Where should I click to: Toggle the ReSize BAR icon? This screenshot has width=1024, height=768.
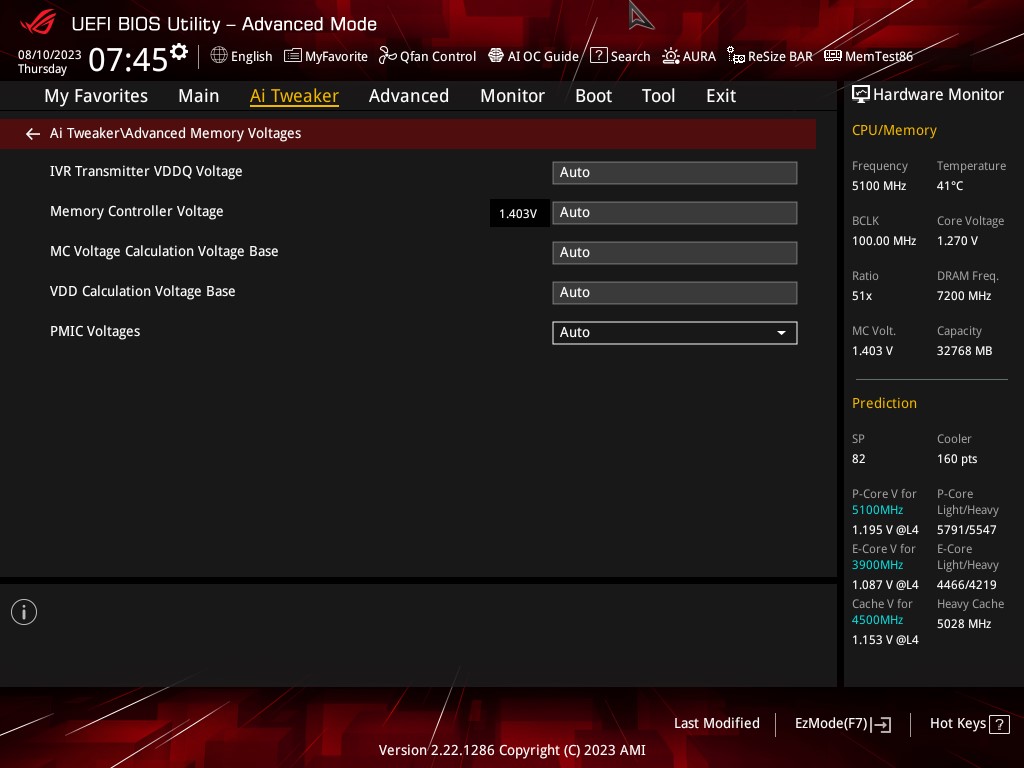tap(736, 56)
